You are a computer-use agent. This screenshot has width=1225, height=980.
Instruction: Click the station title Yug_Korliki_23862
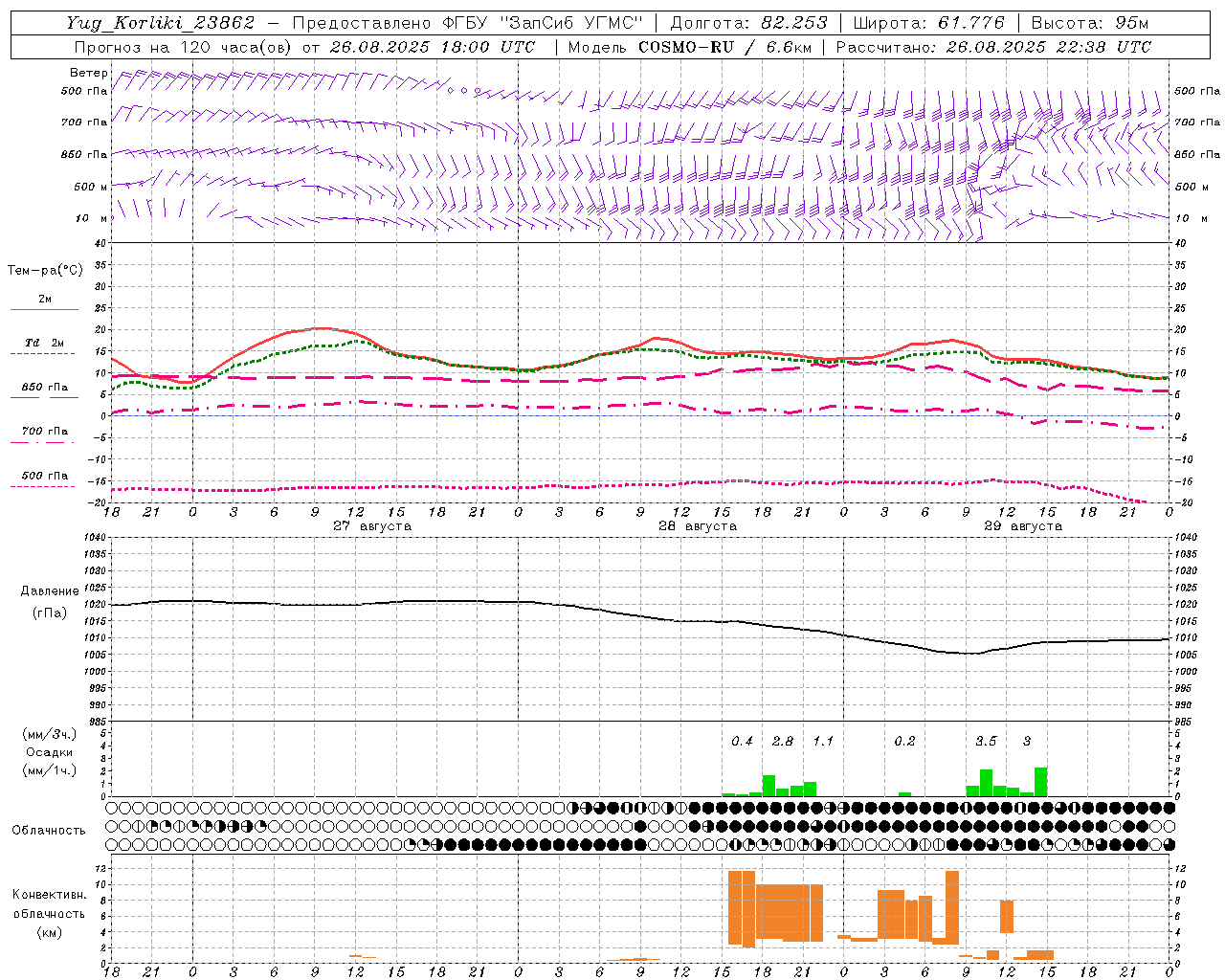click(x=161, y=23)
